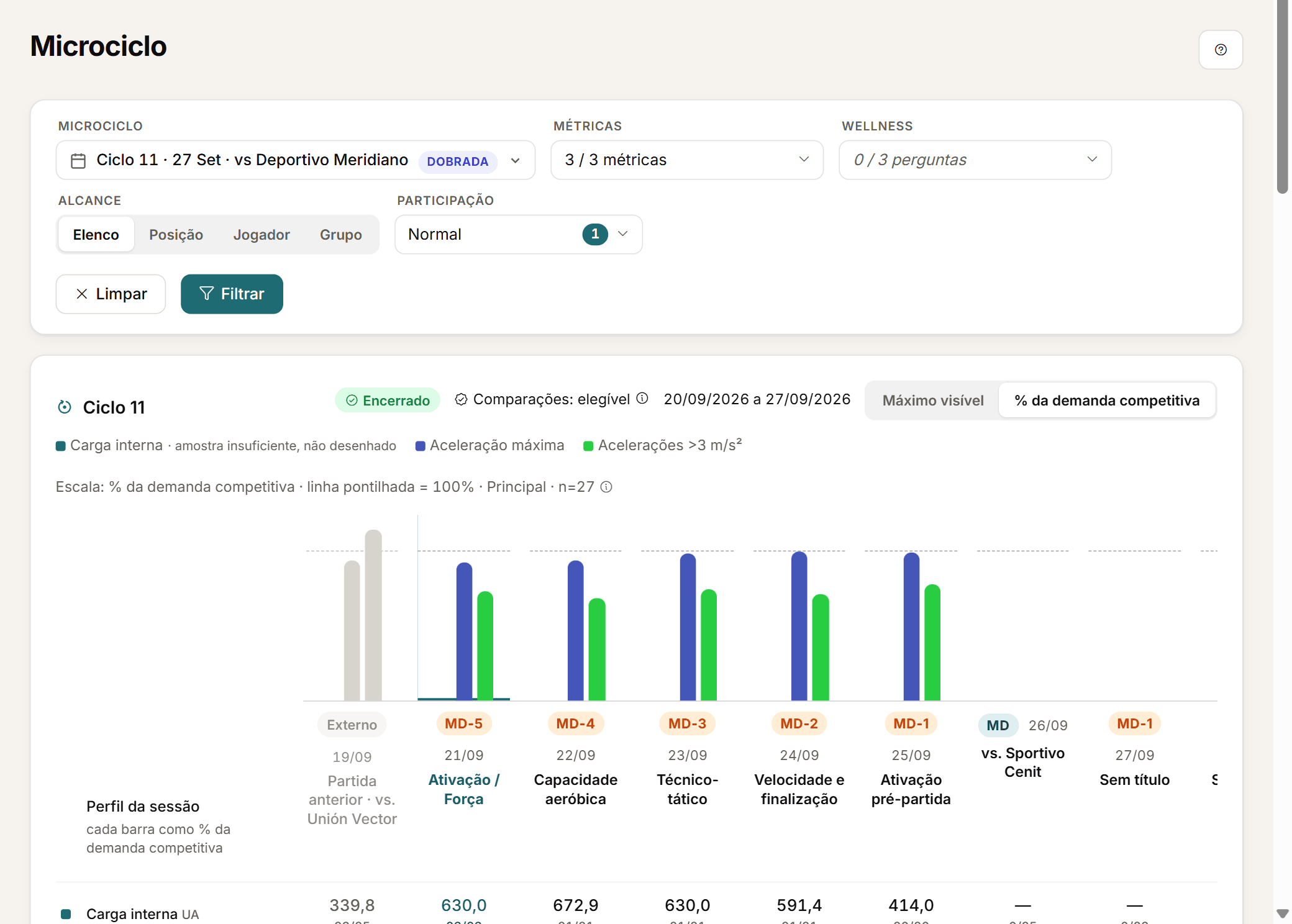Switch scope to Posição
Viewport: 1292px width, 924px height.
pyautogui.click(x=176, y=235)
